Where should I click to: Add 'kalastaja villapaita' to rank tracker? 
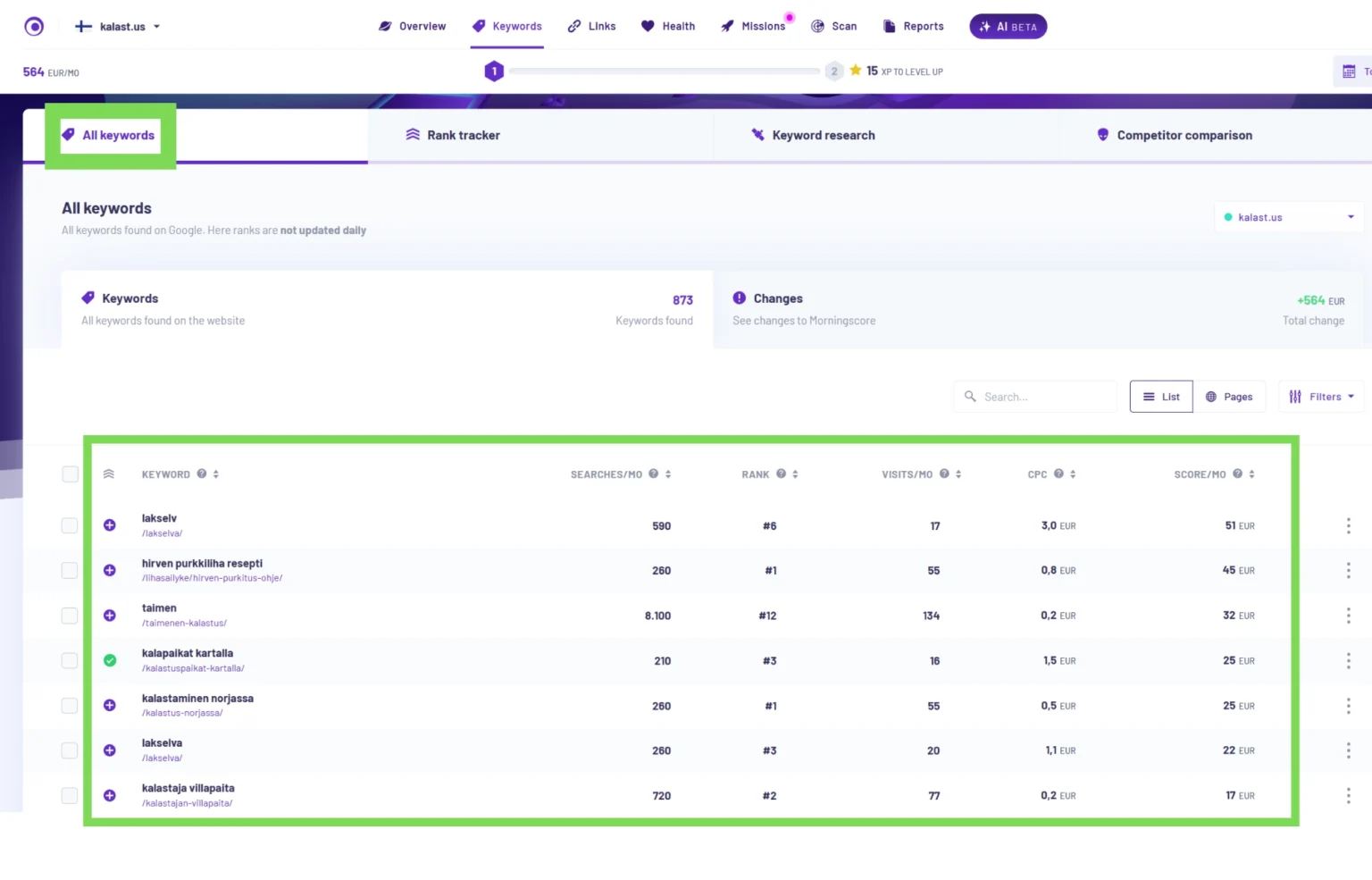(x=110, y=795)
